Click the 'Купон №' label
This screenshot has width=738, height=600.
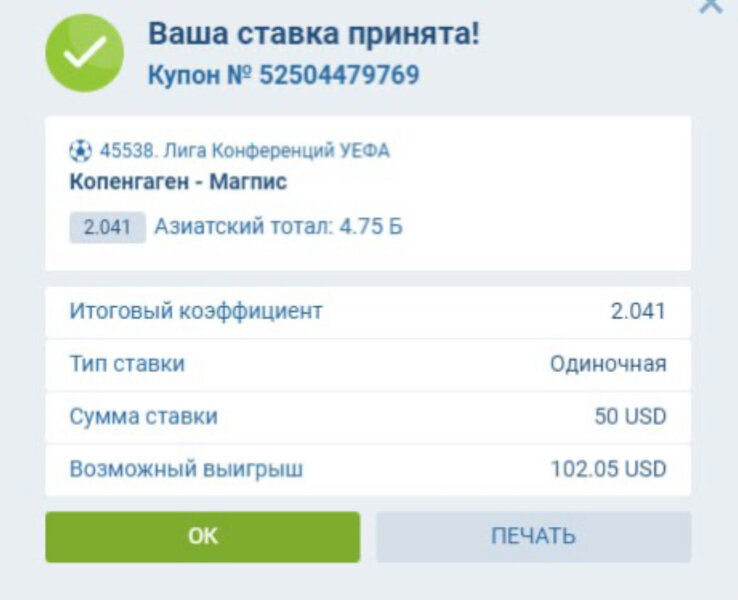(x=200, y=75)
